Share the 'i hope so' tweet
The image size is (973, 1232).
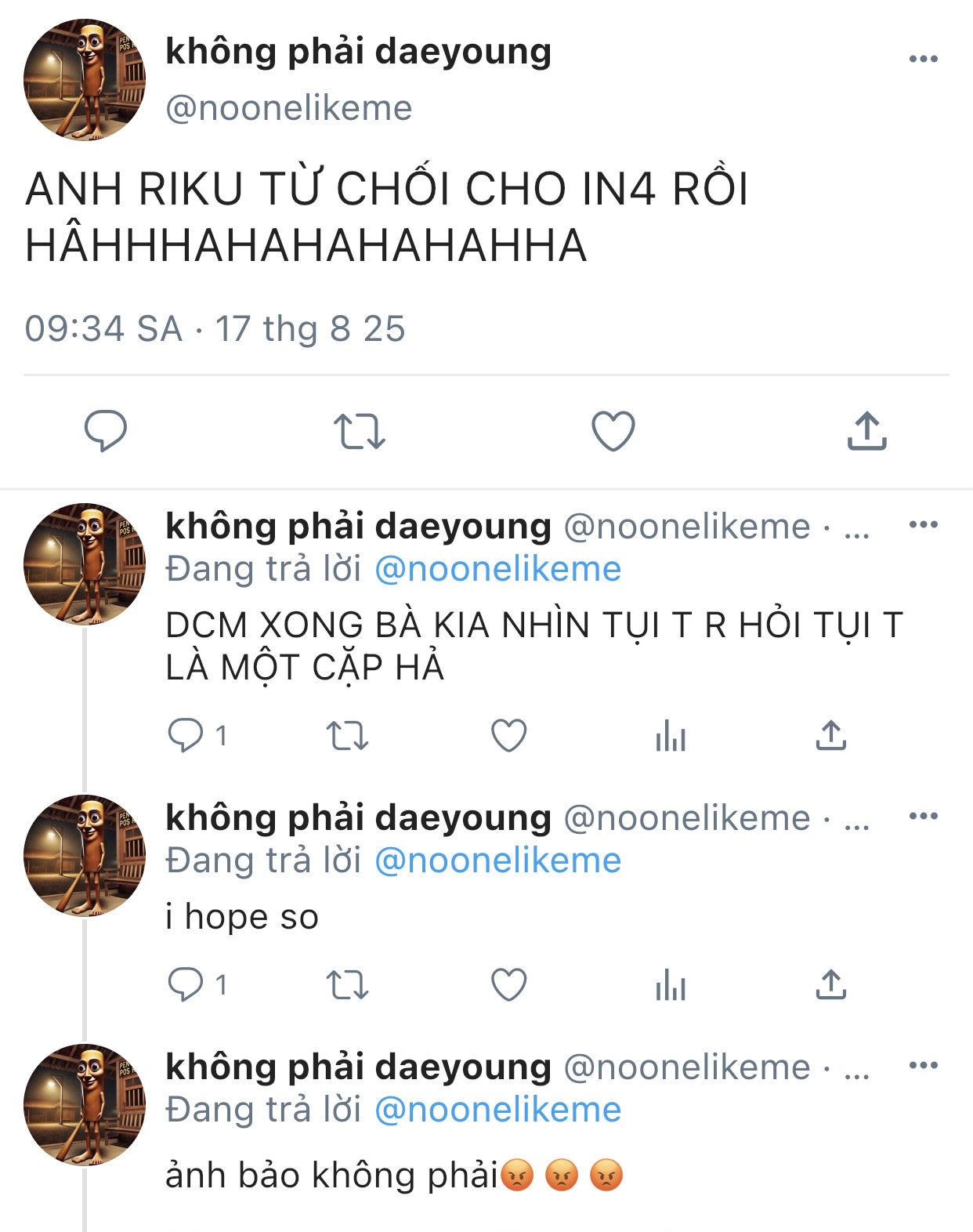click(831, 984)
